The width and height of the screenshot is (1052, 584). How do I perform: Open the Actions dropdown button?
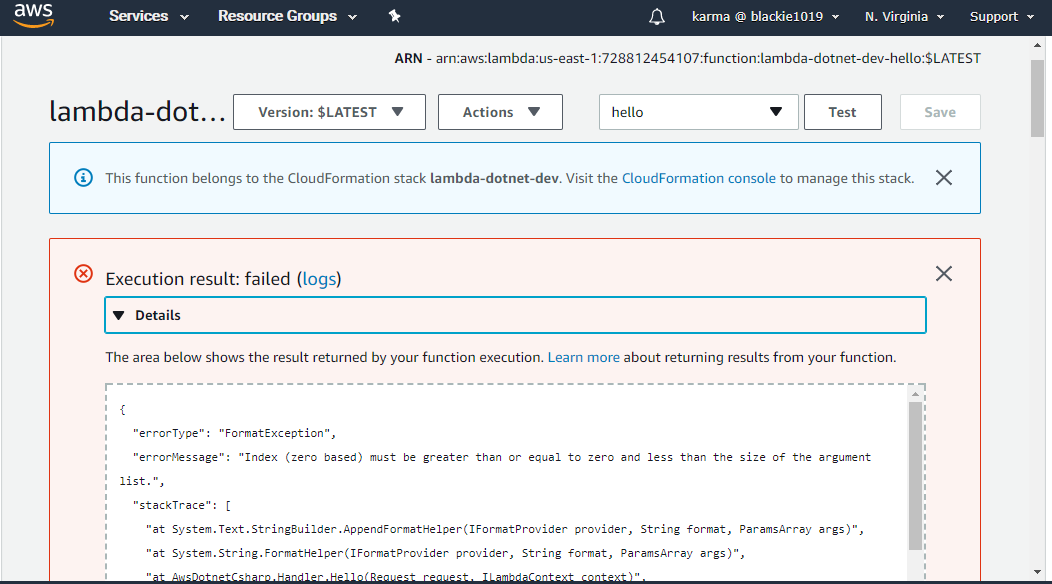click(500, 112)
